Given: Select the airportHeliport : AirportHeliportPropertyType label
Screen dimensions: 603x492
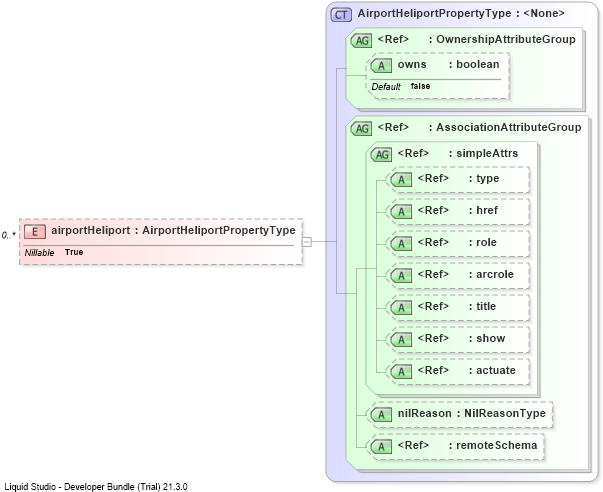Looking at the screenshot, I should (x=173, y=230).
